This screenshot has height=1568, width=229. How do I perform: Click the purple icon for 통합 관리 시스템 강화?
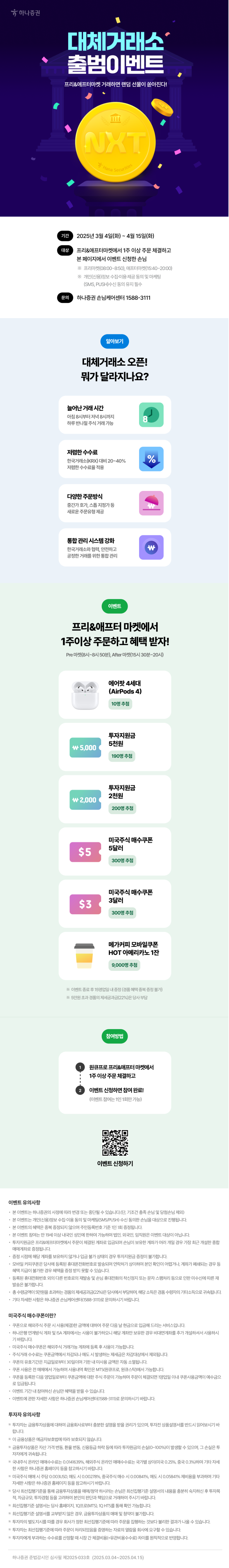[151, 547]
